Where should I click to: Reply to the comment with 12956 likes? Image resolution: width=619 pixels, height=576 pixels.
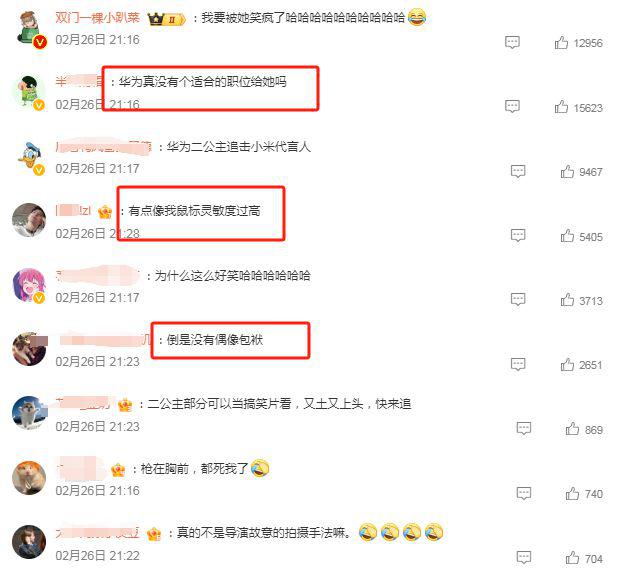pyautogui.click(x=512, y=42)
